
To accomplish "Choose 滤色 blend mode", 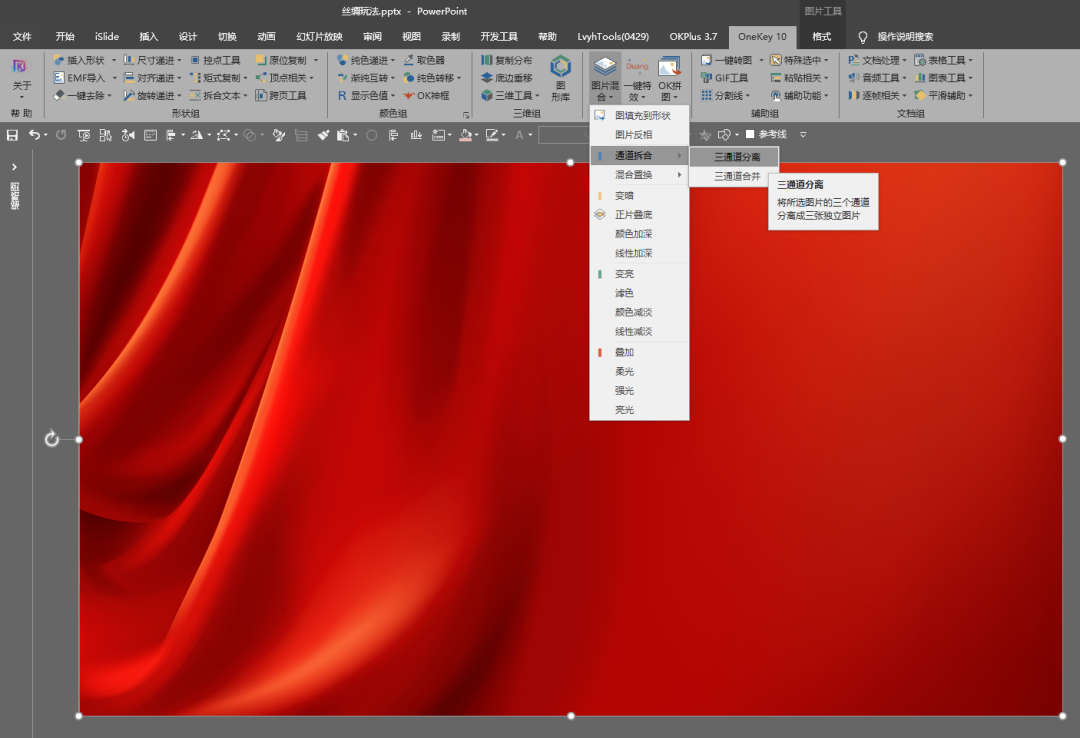I will [639, 293].
